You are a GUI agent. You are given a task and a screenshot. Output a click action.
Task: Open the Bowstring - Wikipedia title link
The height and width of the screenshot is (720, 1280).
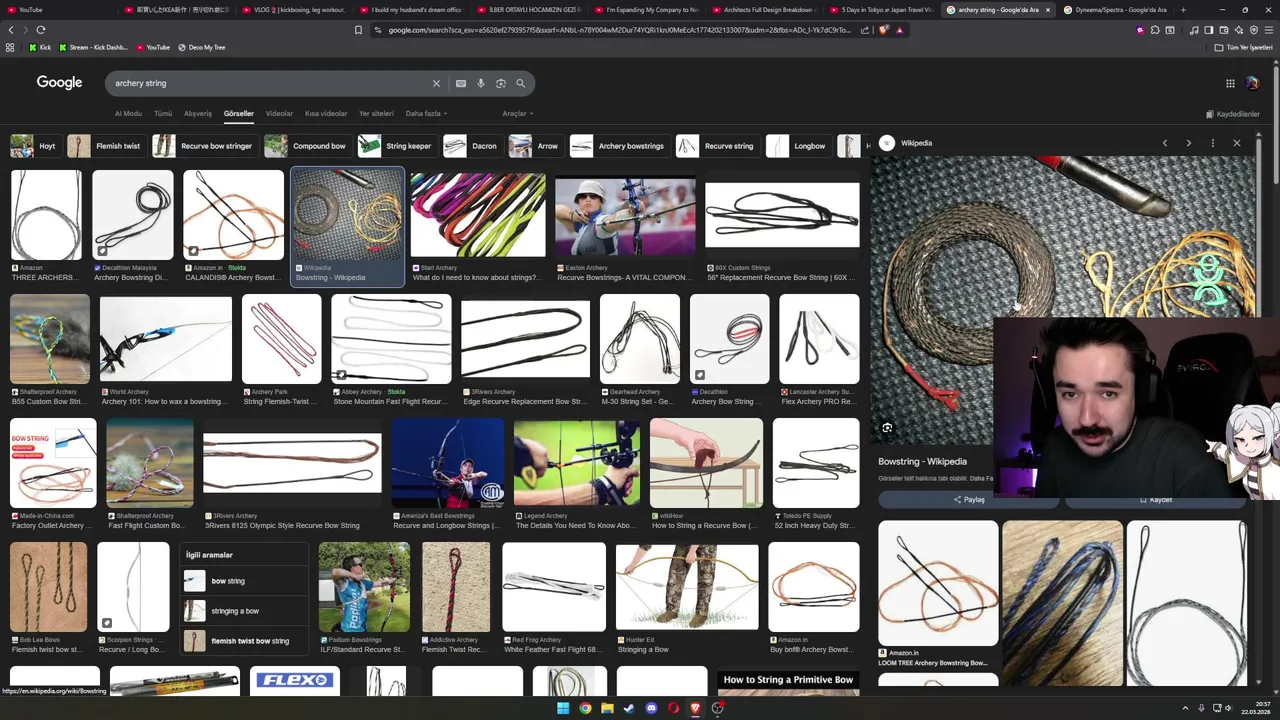click(922, 462)
